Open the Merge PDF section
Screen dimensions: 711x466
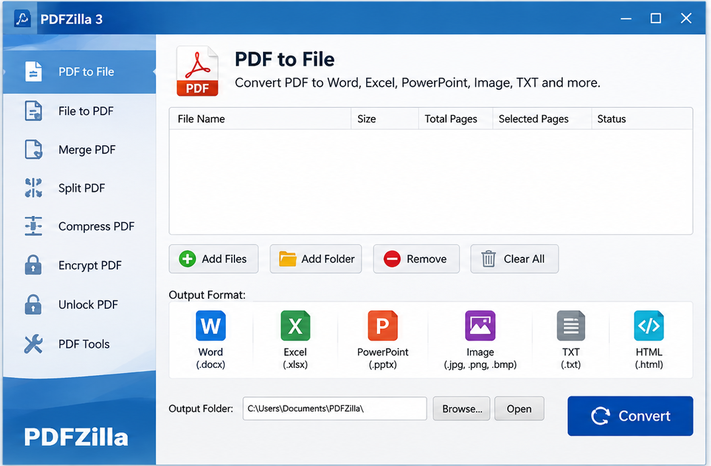click(79, 150)
